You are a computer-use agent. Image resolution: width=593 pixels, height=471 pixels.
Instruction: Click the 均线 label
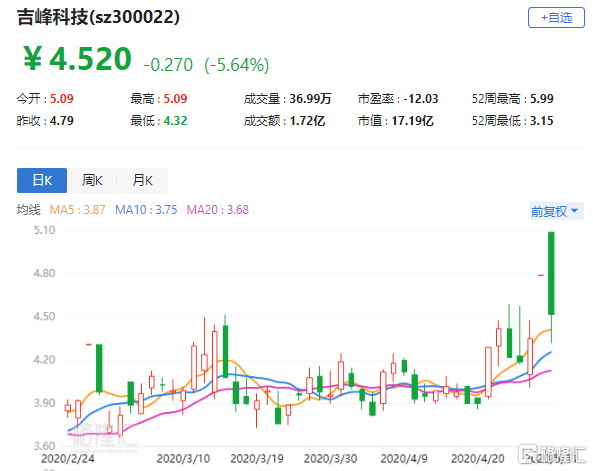point(28,210)
